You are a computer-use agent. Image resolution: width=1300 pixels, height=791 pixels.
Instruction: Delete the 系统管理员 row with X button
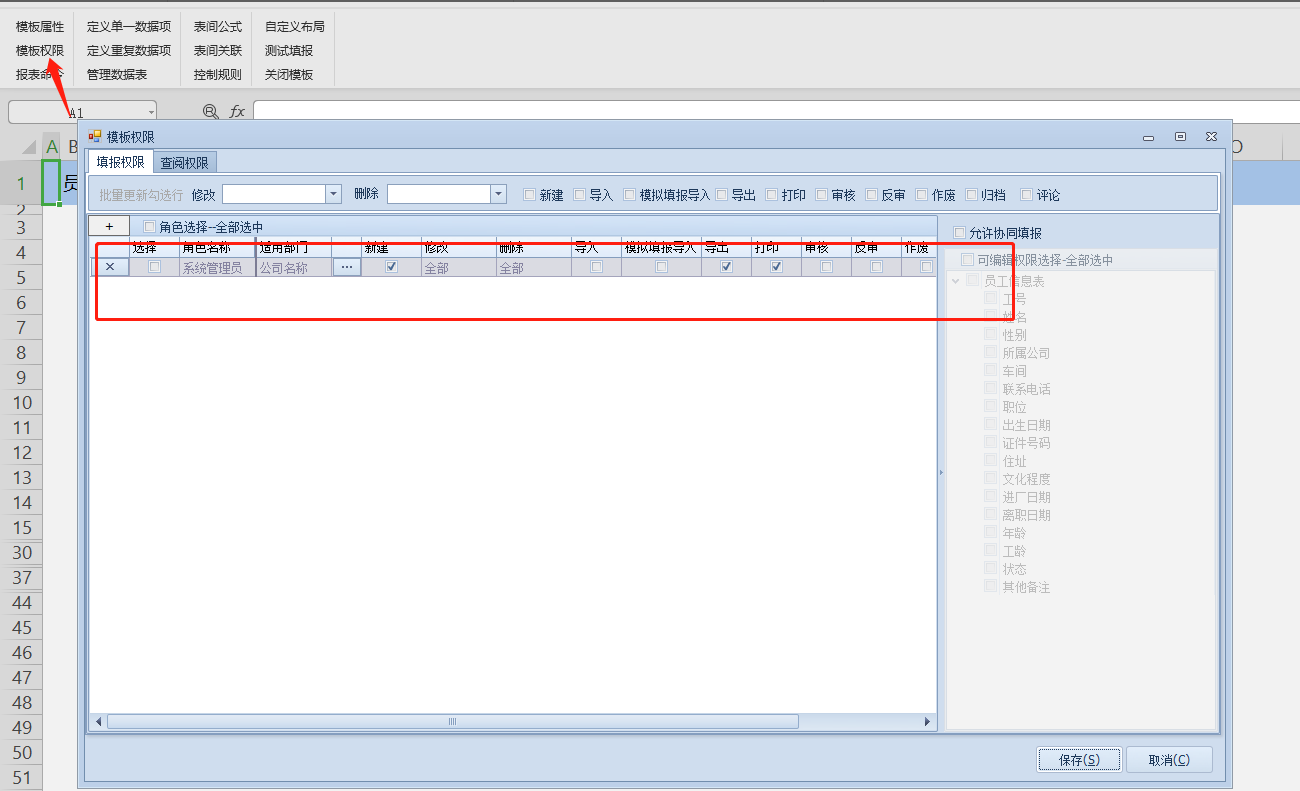(x=110, y=267)
